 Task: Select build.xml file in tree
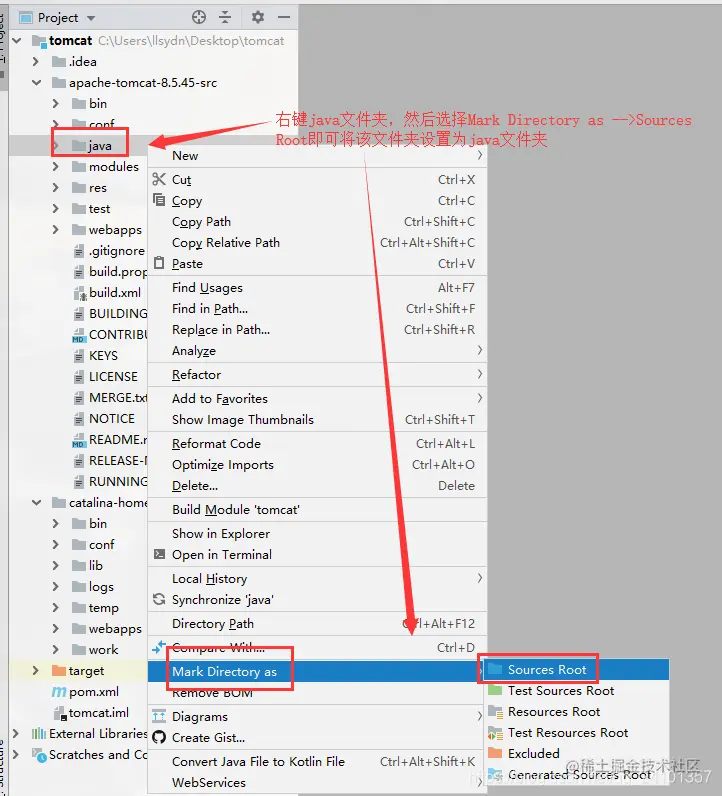click(115, 292)
